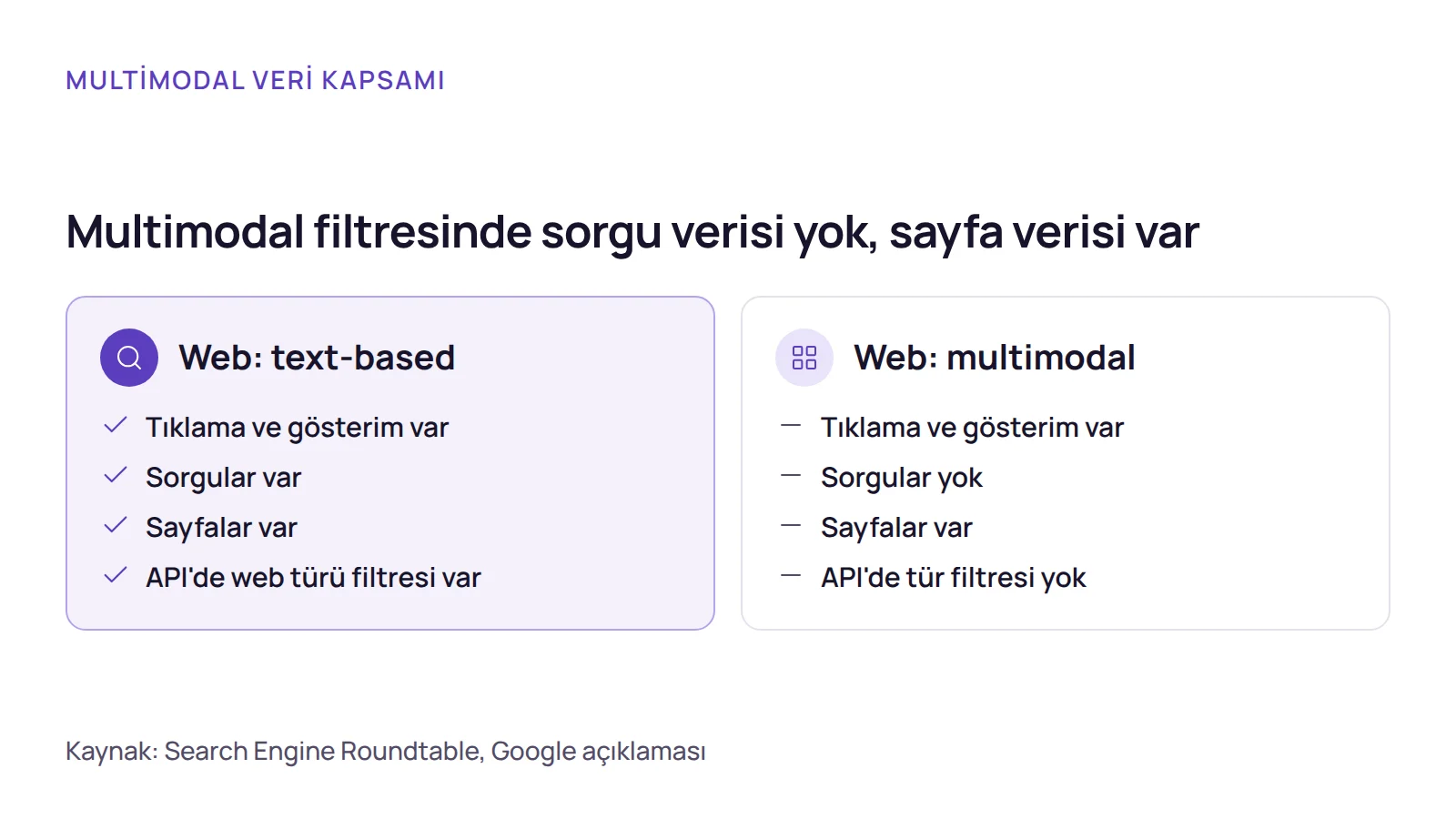Click the dash icon beside 'API'de tür filtresi yok'
Viewport: 1456px width, 819px height.
791,575
